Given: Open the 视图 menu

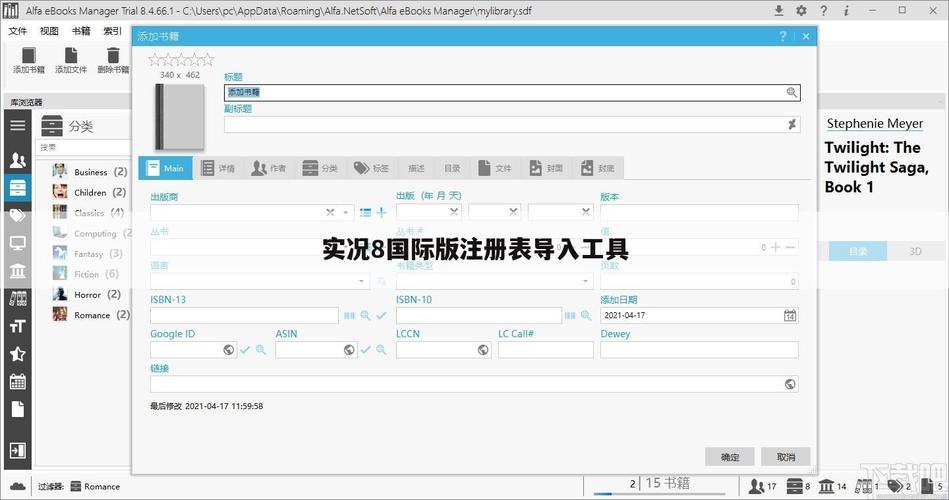Looking at the screenshot, I should click(x=49, y=31).
